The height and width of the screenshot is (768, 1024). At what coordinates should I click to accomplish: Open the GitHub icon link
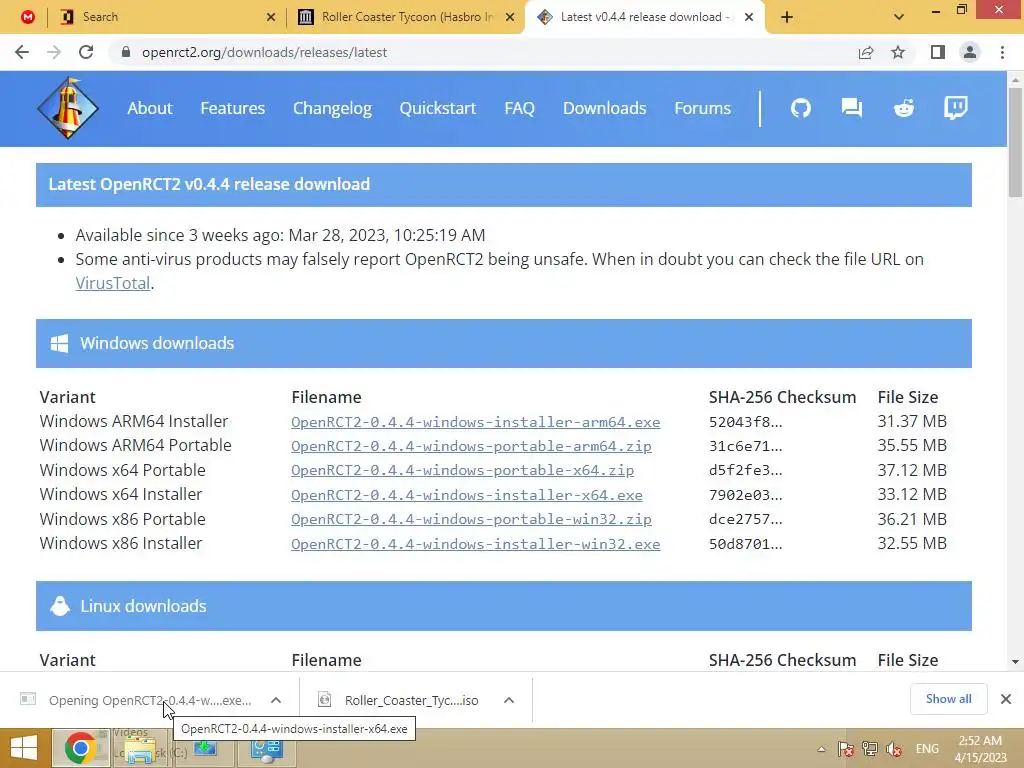click(x=801, y=108)
